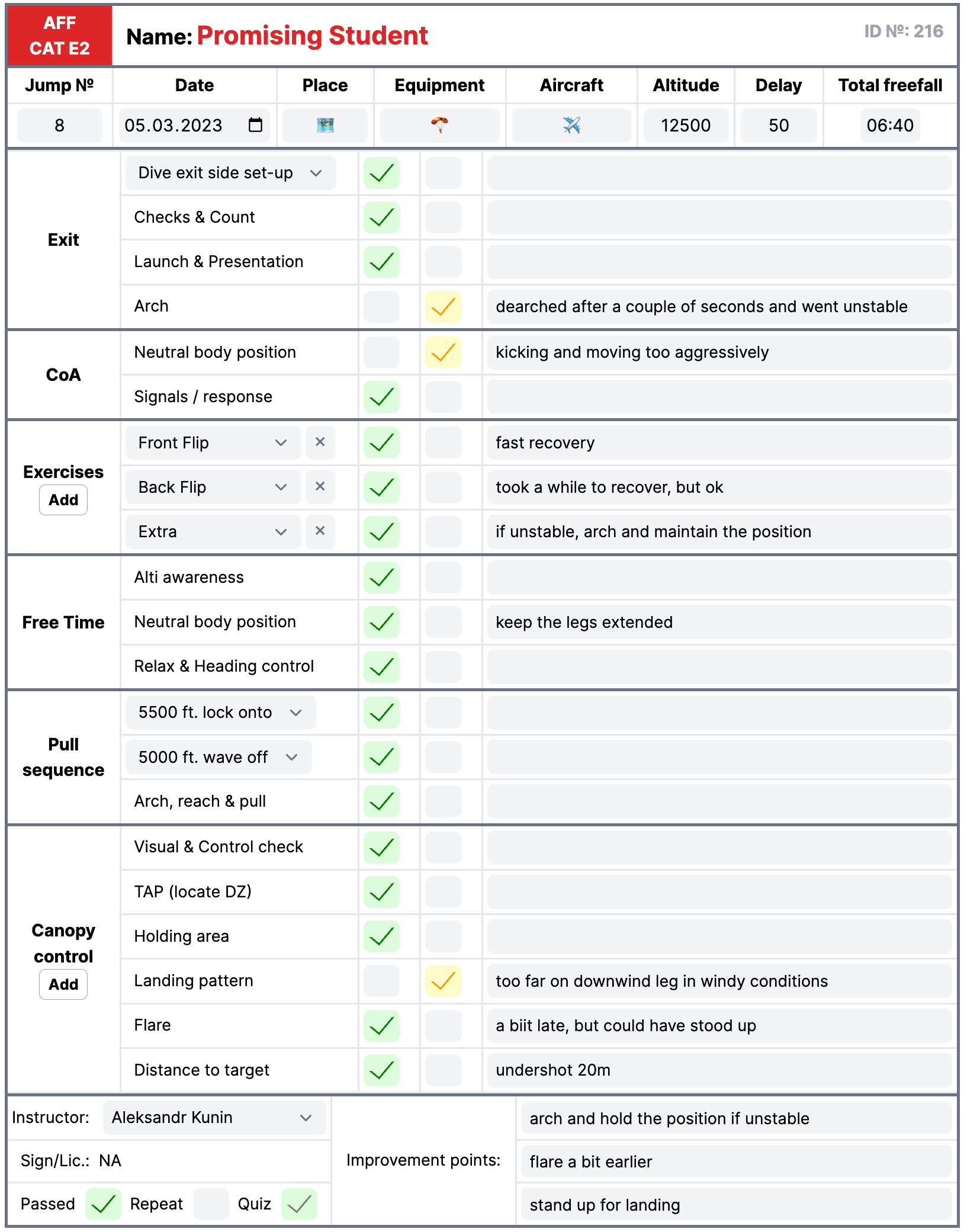Open the 5500 ft. lock onto dropdown
Viewport: 964px width, 1232px height.
(x=296, y=713)
